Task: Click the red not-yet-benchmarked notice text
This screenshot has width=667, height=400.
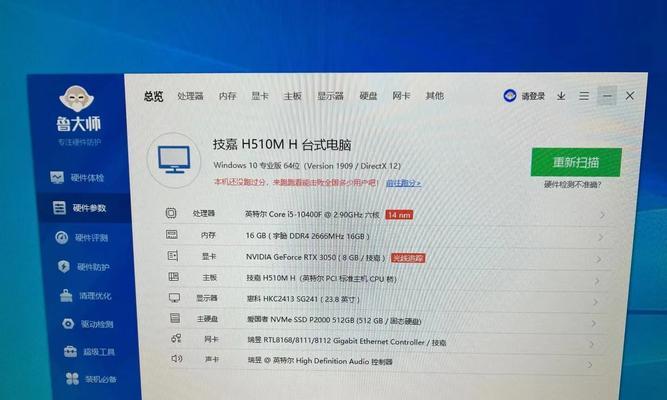Action: [x=296, y=182]
